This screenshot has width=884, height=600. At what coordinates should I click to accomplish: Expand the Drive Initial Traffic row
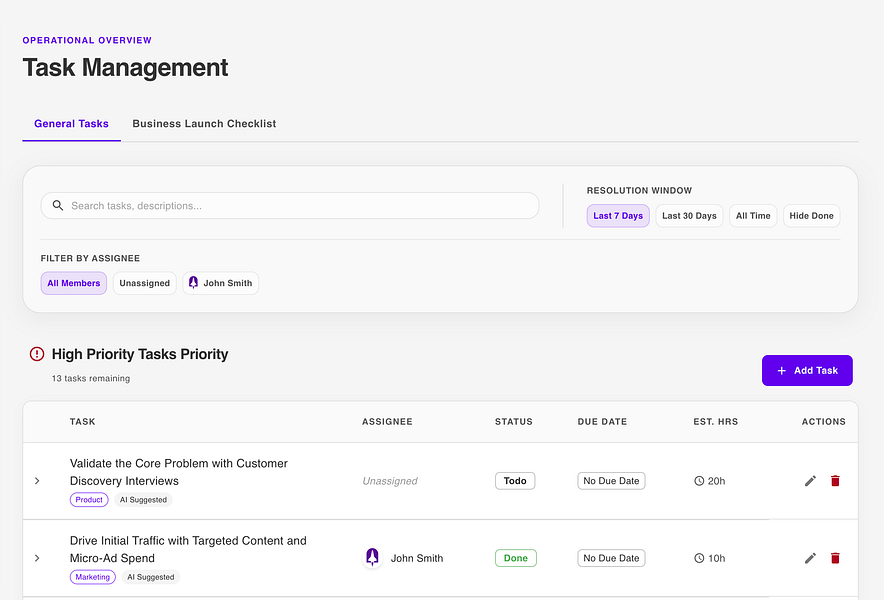pyautogui.click(x=37, y=558)
